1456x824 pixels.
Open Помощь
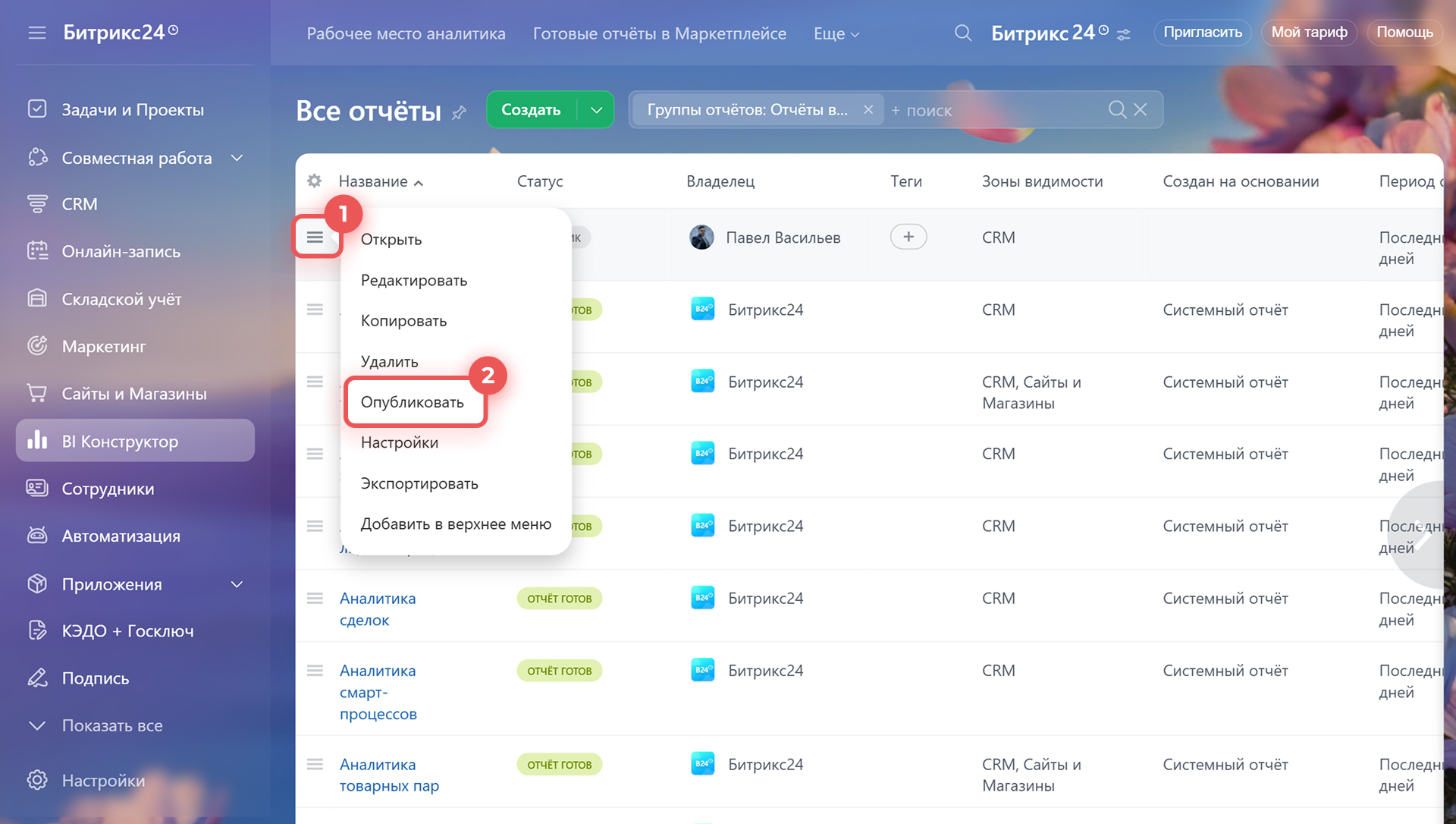pos(1404,33)
